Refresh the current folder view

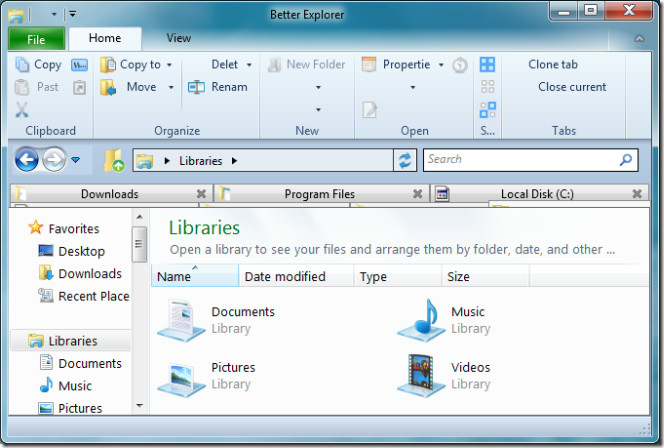(x=405, y=160)
